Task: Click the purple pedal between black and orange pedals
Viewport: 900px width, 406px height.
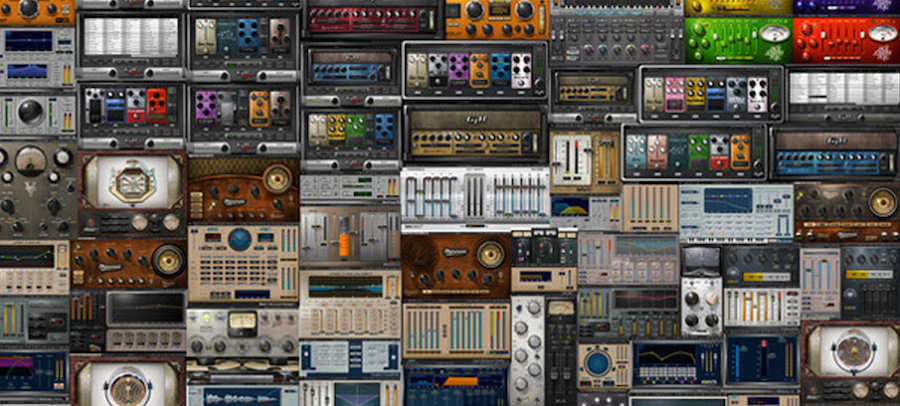Action: 458,70
